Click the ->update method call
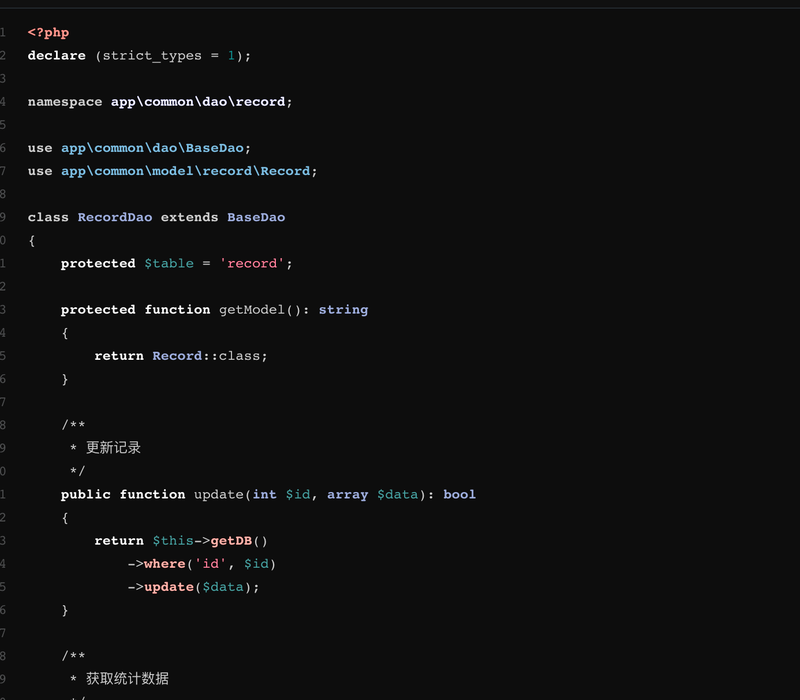This screenshot has height=700, width=800. 169,587
